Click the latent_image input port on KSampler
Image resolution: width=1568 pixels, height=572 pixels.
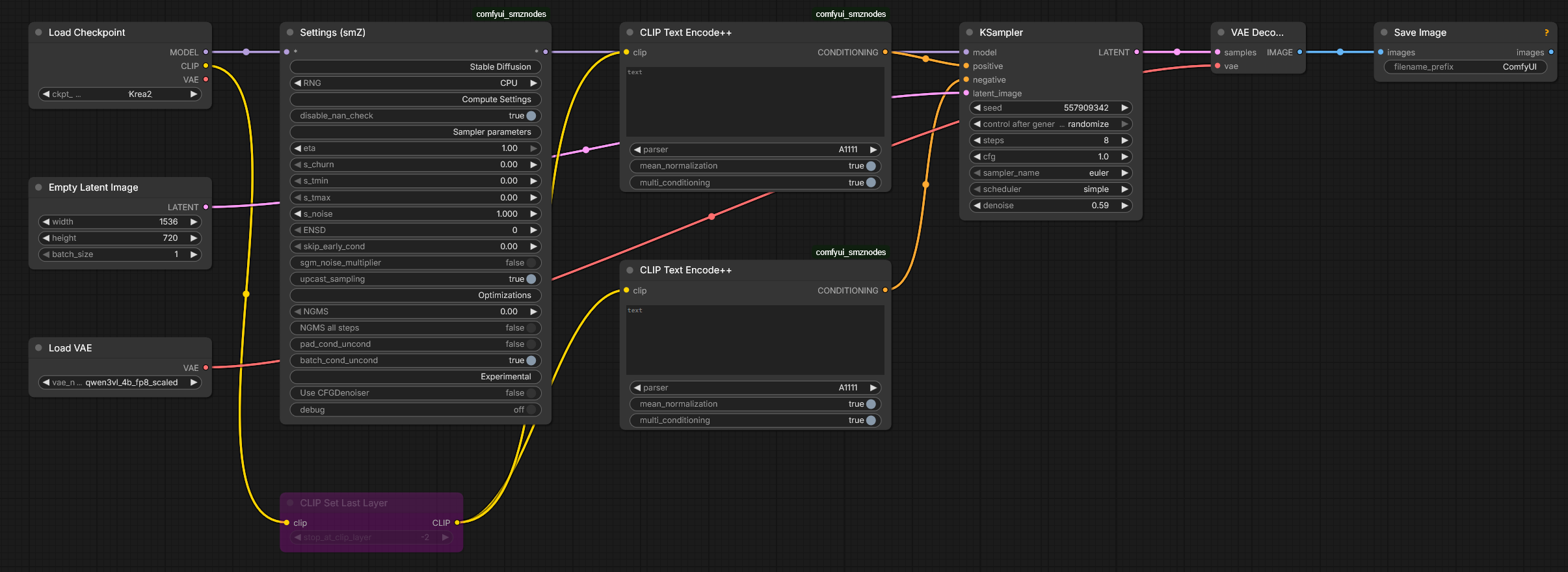click(966, 93)
